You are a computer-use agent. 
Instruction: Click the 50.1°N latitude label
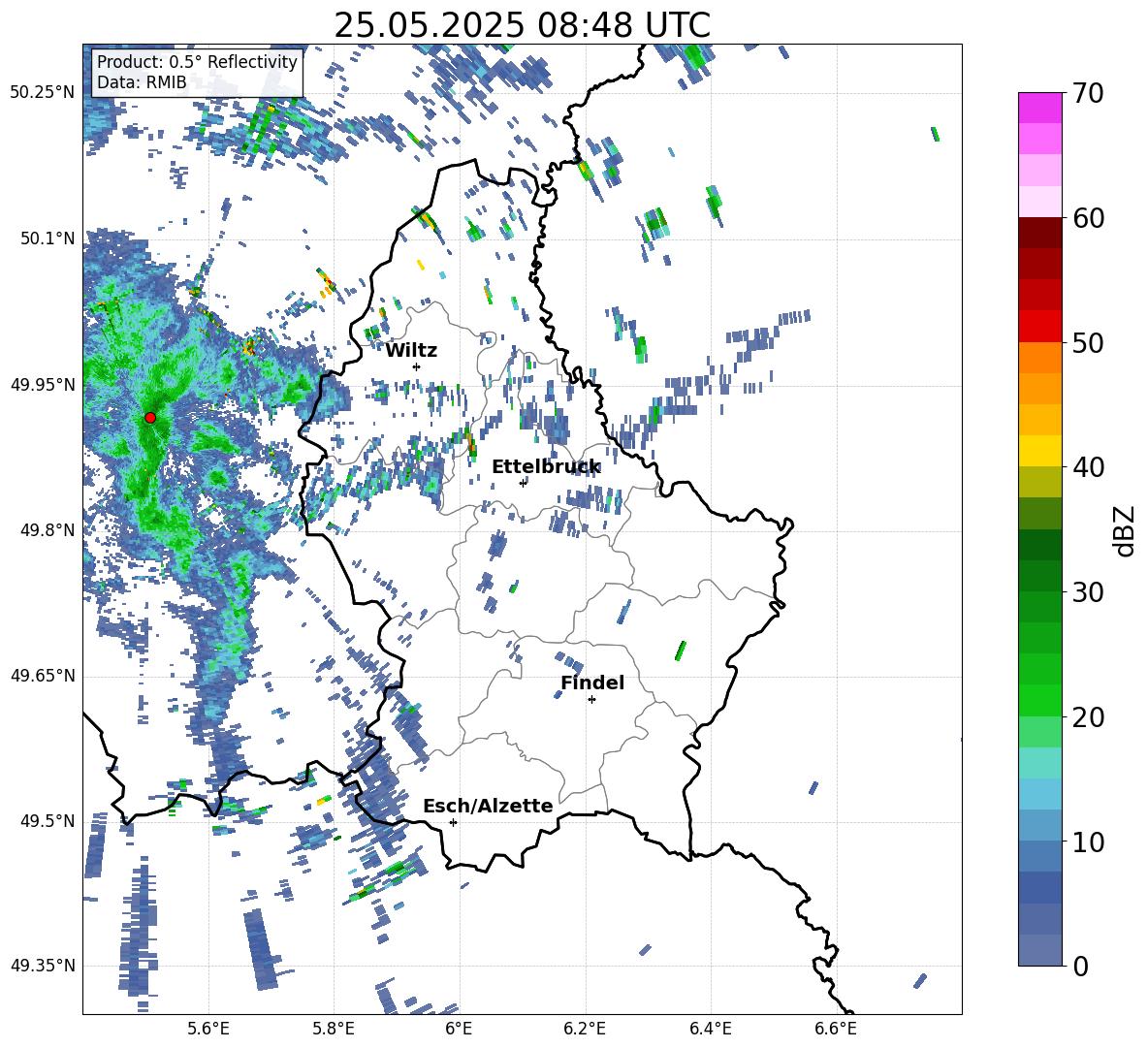[x=48, y=238]
